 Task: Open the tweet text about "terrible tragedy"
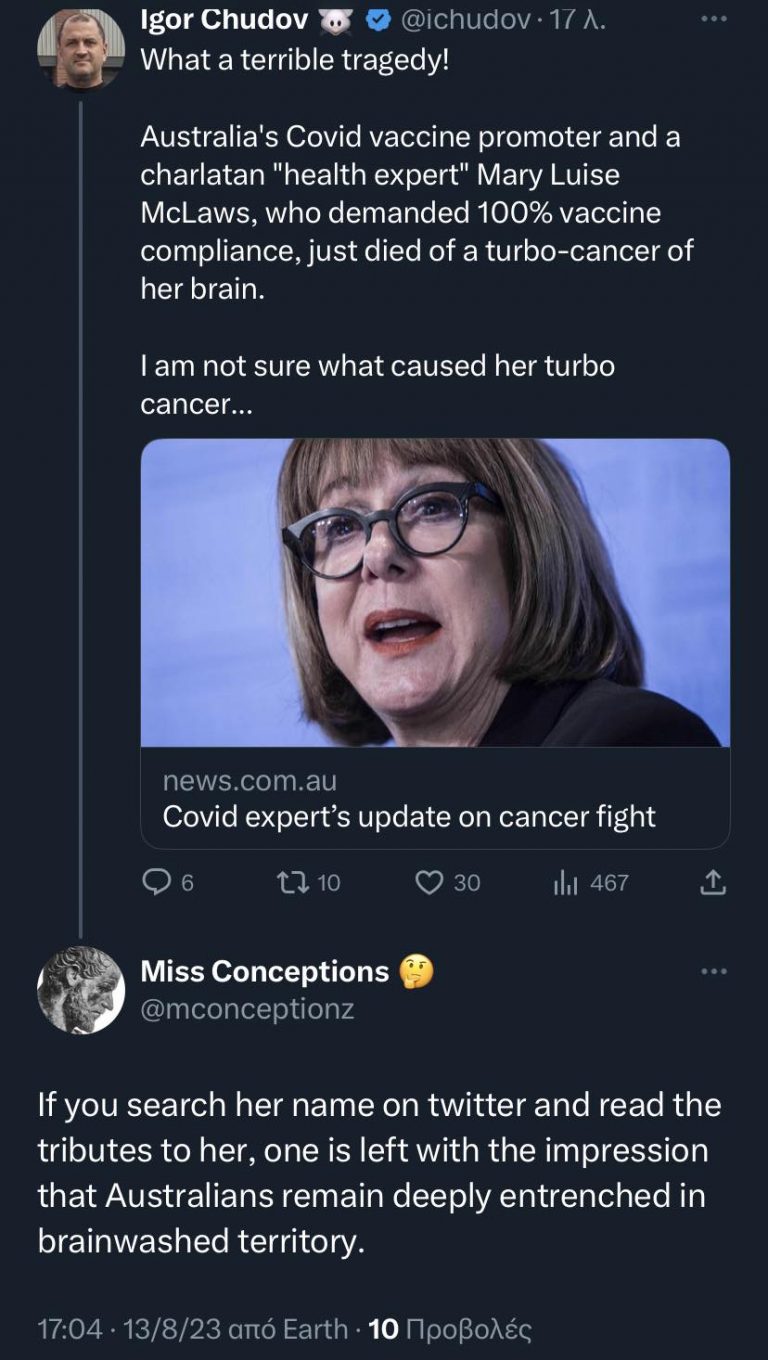[295, 60]
